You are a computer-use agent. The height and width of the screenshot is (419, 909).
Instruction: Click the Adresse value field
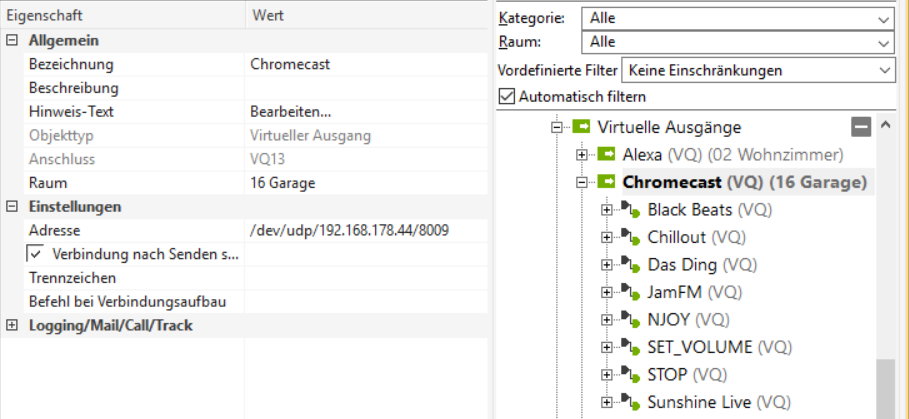pyautogui.click(x=349, y=230)
